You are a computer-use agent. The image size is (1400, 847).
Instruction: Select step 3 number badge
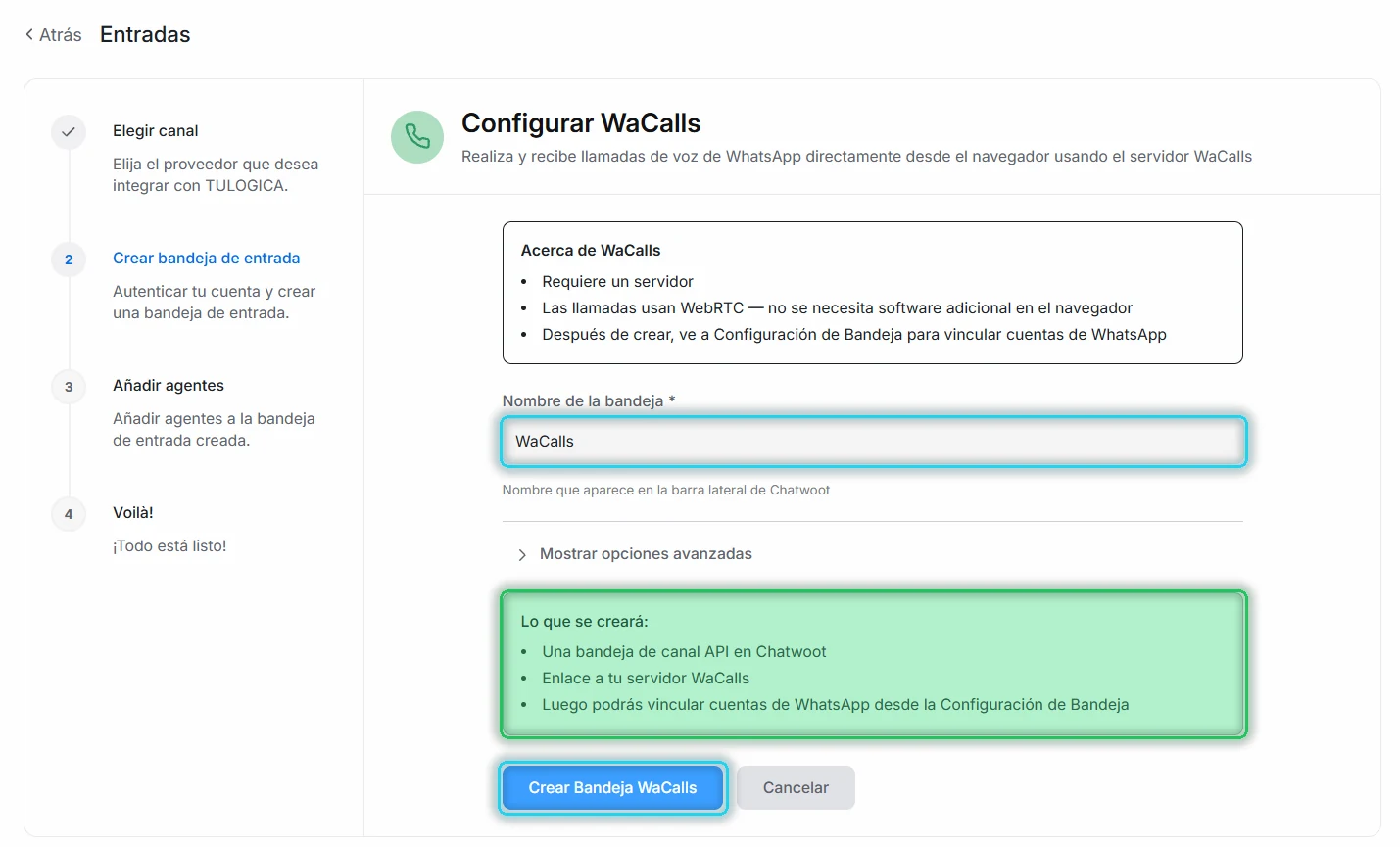pyautogui.click(x=69, y=387)
